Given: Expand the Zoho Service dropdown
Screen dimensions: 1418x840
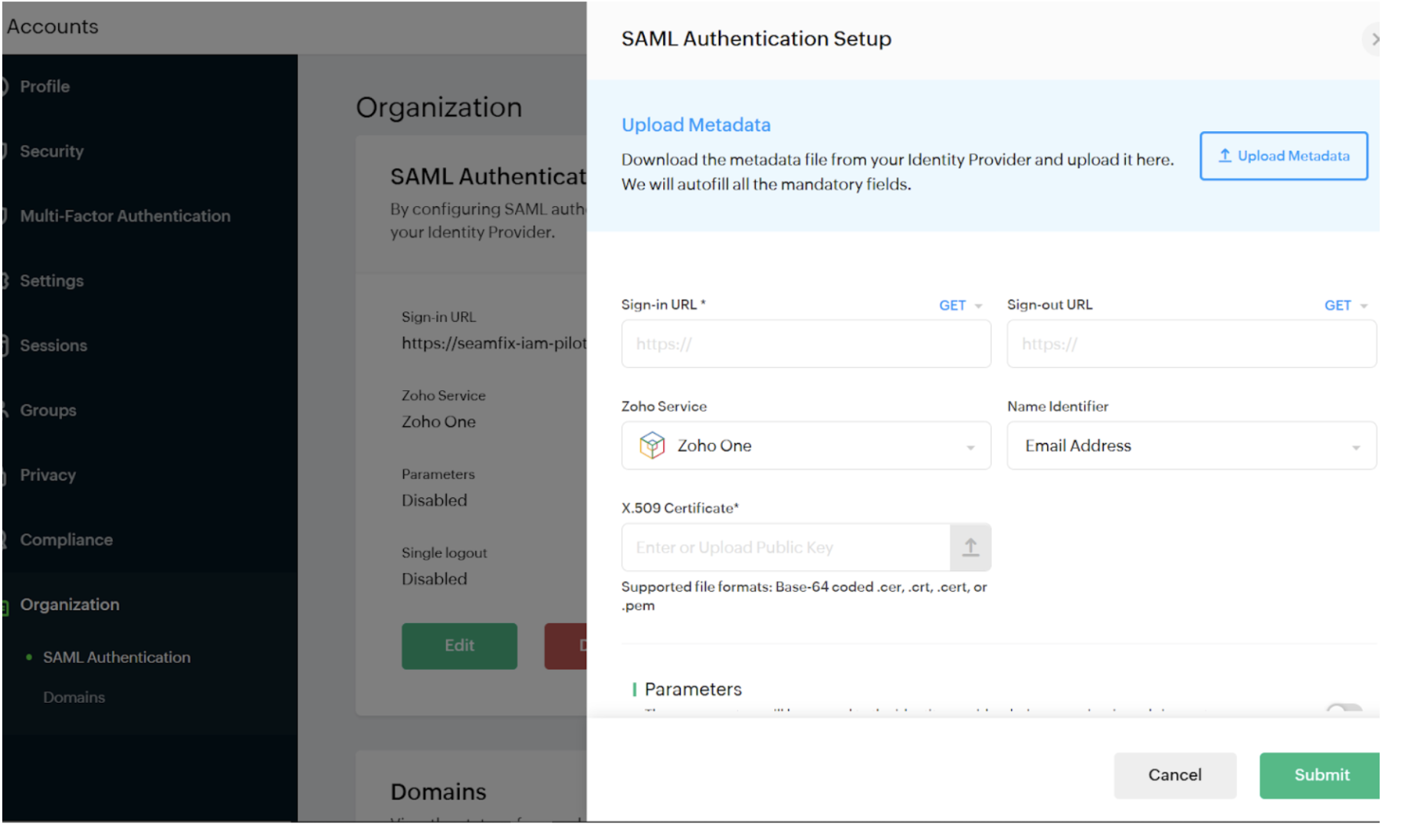Looking at the screenshot, I should coord(806,445).
